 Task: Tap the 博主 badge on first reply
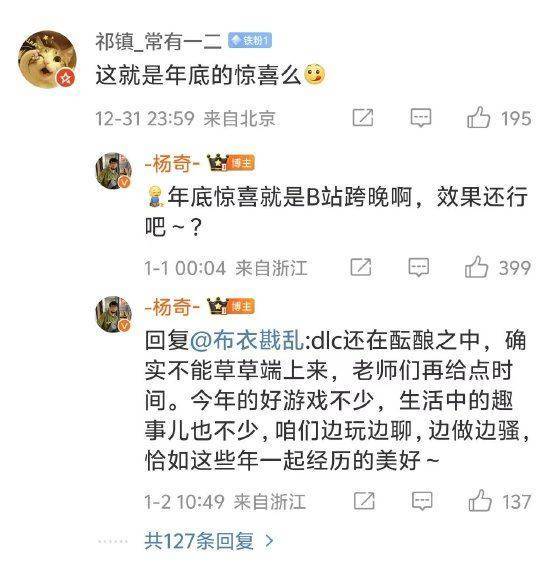coord(241,163)
